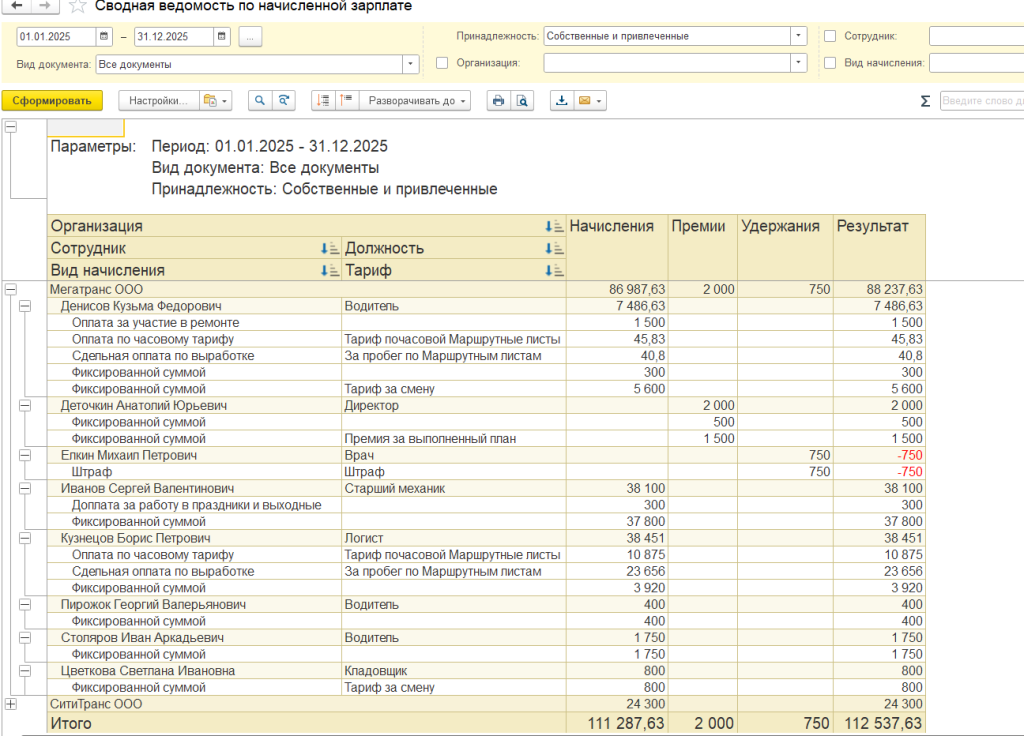Viewport: 1024px width, 736px height.
Task: Open the Вид документа dropdown list
Action: click(x=410, y=64)
